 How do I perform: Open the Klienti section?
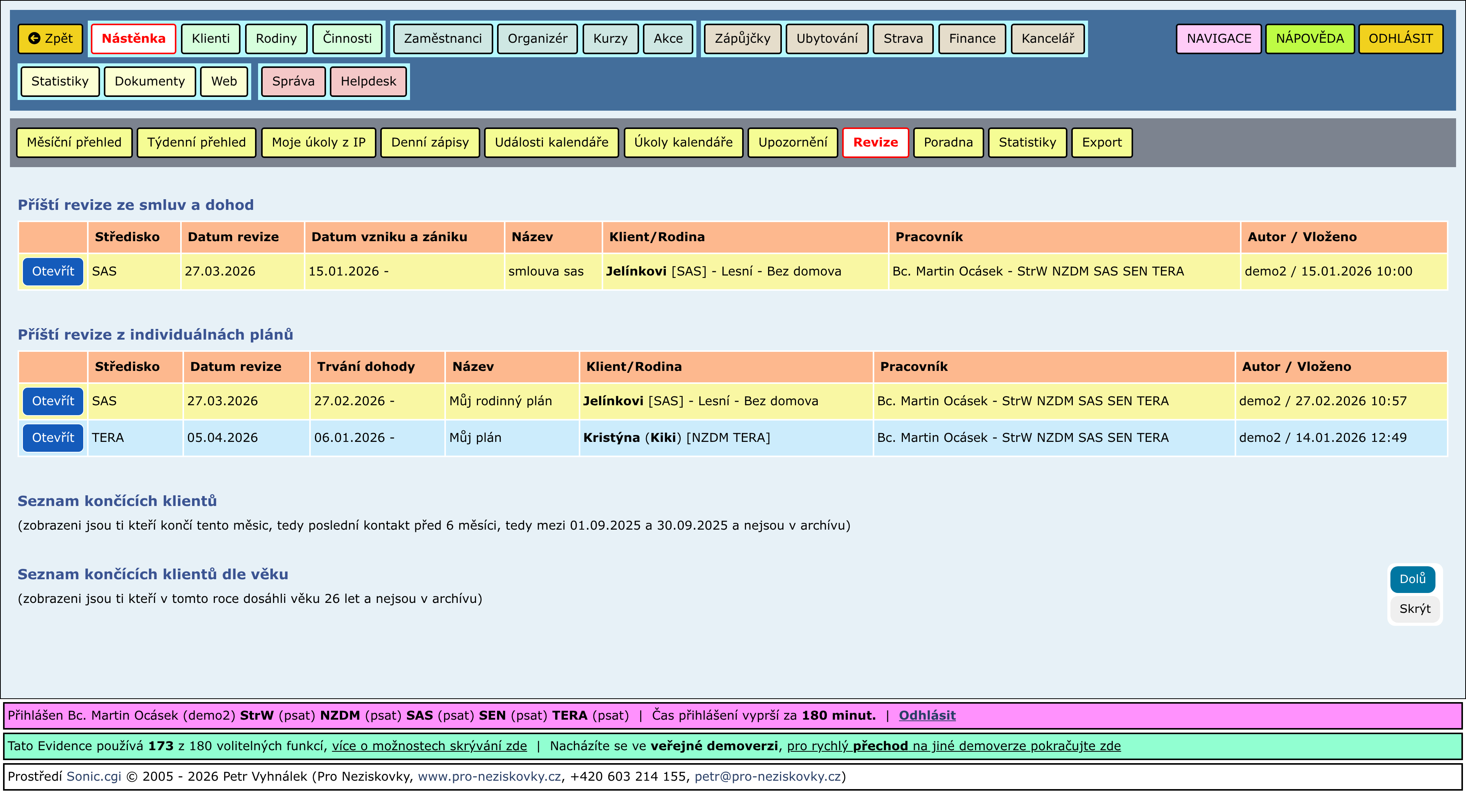coord(211,39)
